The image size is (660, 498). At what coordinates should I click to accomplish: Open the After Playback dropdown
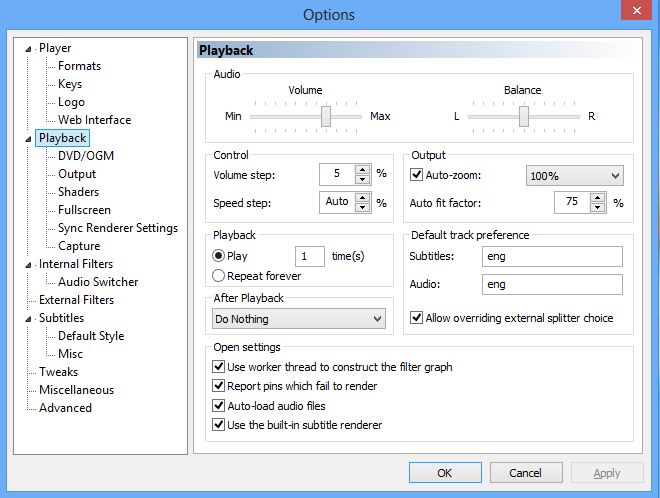click(299, 319)
